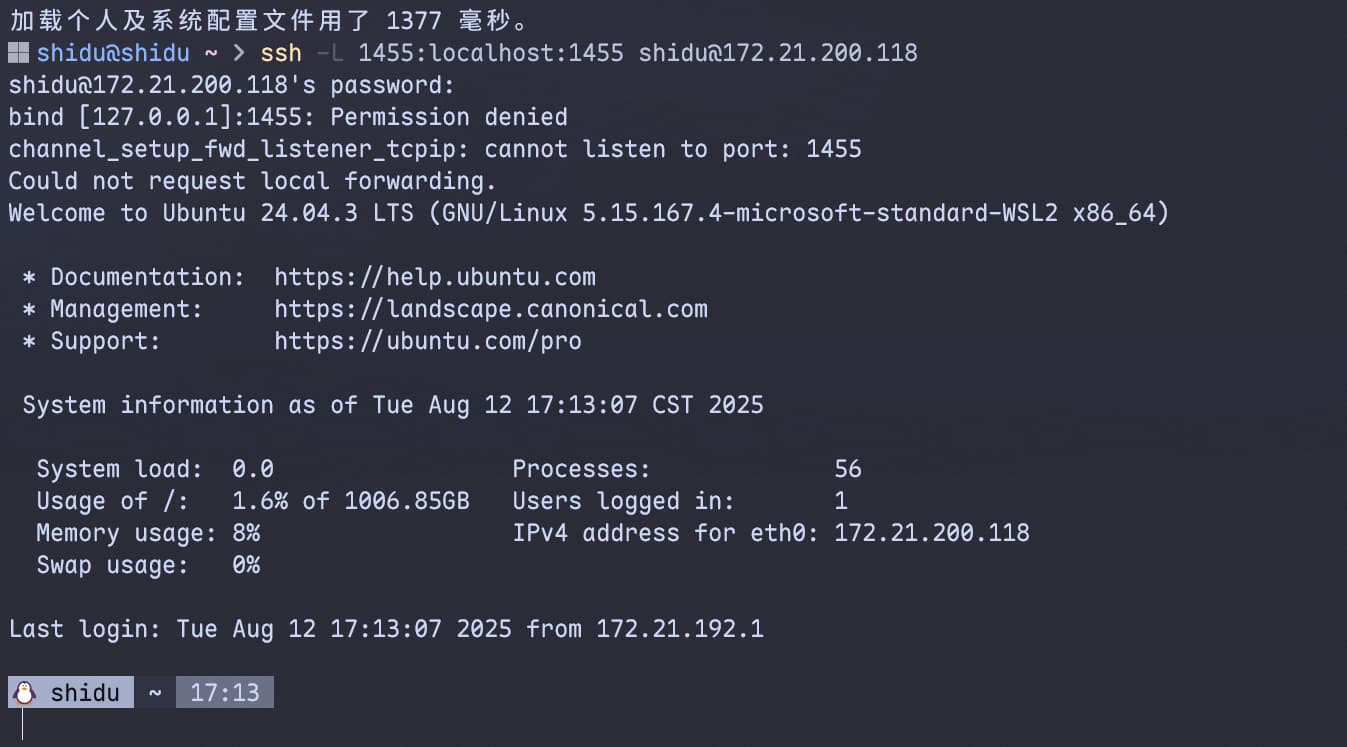Click the Welcome to Ubuntu 24.04.3 LTS line
This screenshot has width=1347, height=747.
point(588,213)
